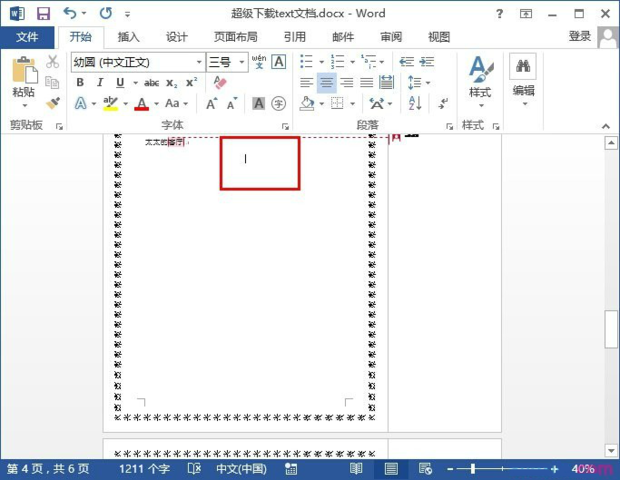Image resolution: width=620 pixels, height=480 pixels.
Task: Open the 幼圆 font name dropdown
Action: tap(199, 62)
